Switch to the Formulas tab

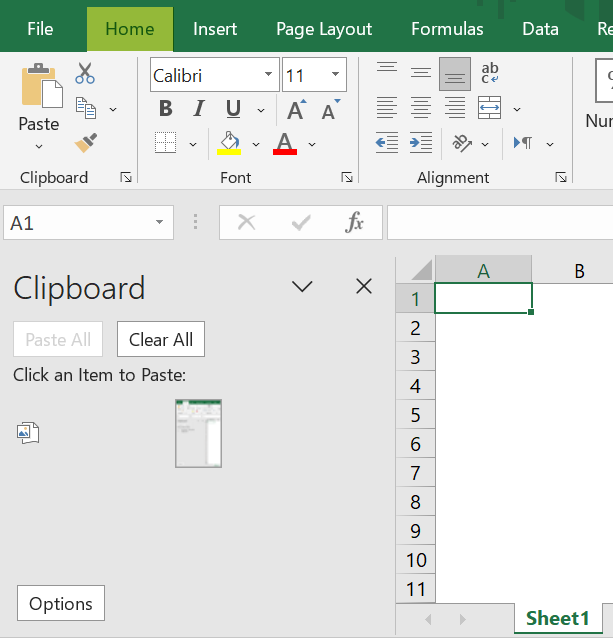[x=447, y=29]
